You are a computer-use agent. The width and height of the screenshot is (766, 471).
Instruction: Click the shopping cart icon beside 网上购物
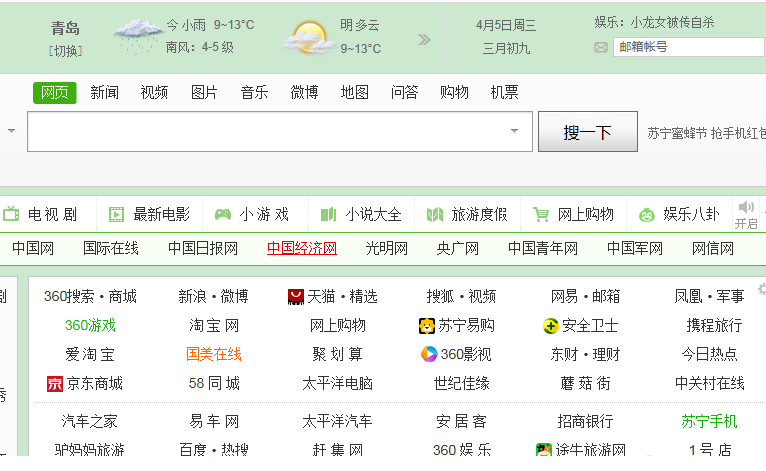pos(541,214)
